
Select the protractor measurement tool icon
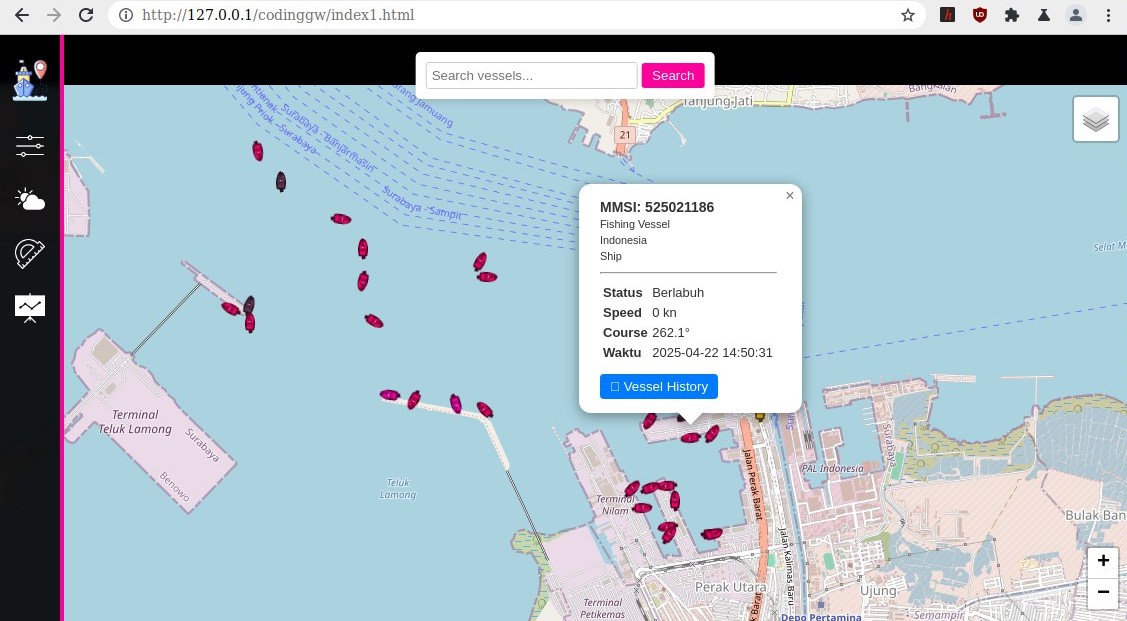click(x=30, y=254)
